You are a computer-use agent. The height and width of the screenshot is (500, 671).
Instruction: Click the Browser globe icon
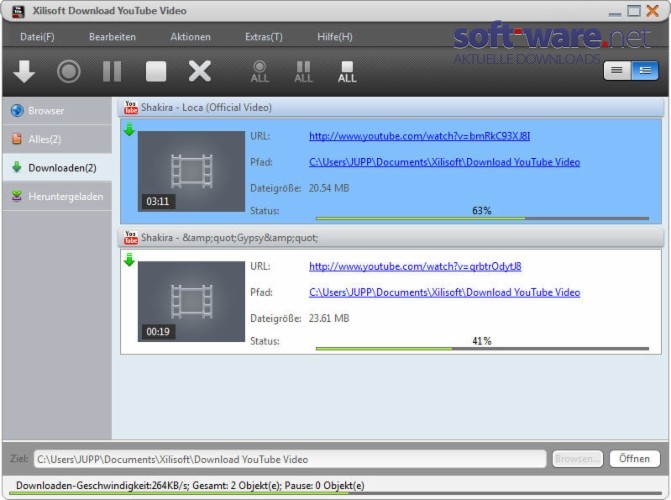point(17,110)
